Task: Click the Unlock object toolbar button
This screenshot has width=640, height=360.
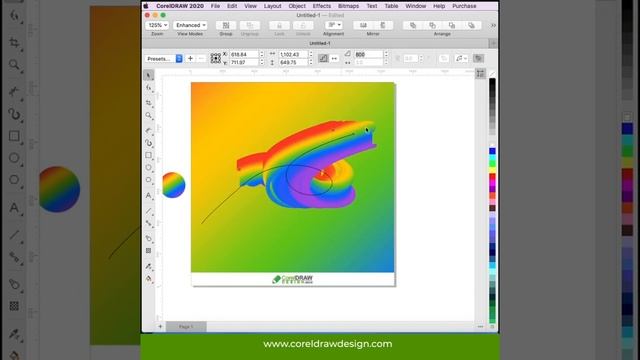Action: click(303, 25)
